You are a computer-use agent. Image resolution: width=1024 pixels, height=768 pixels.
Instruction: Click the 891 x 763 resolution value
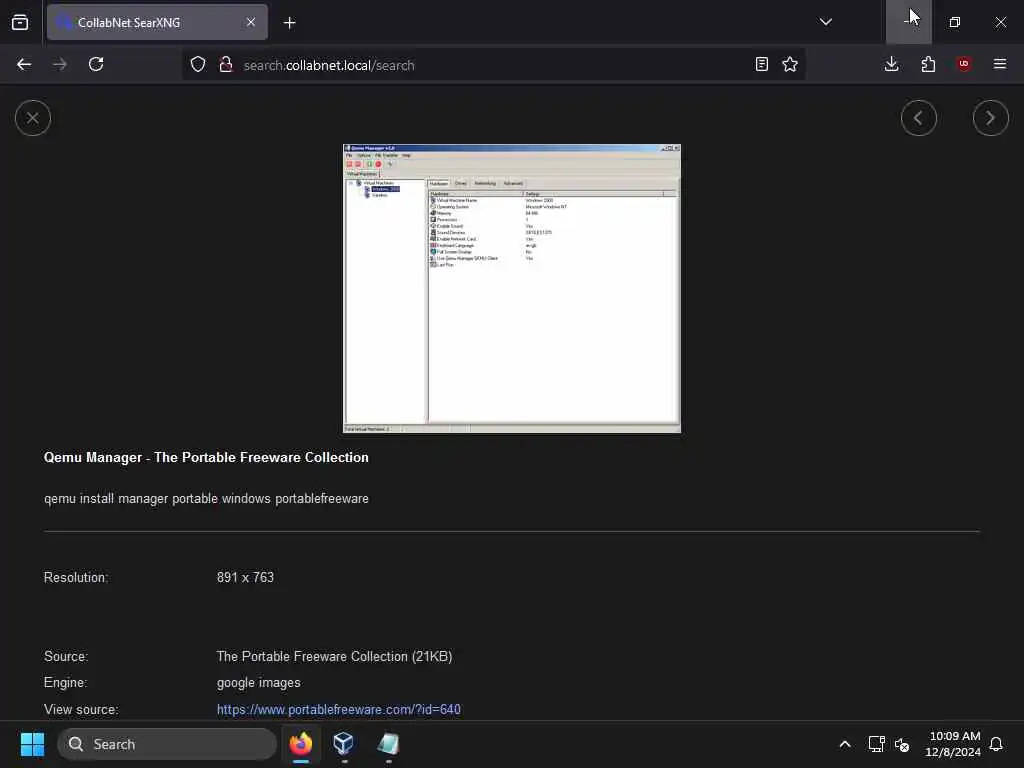pyautogui.click(x=246, y=577)
